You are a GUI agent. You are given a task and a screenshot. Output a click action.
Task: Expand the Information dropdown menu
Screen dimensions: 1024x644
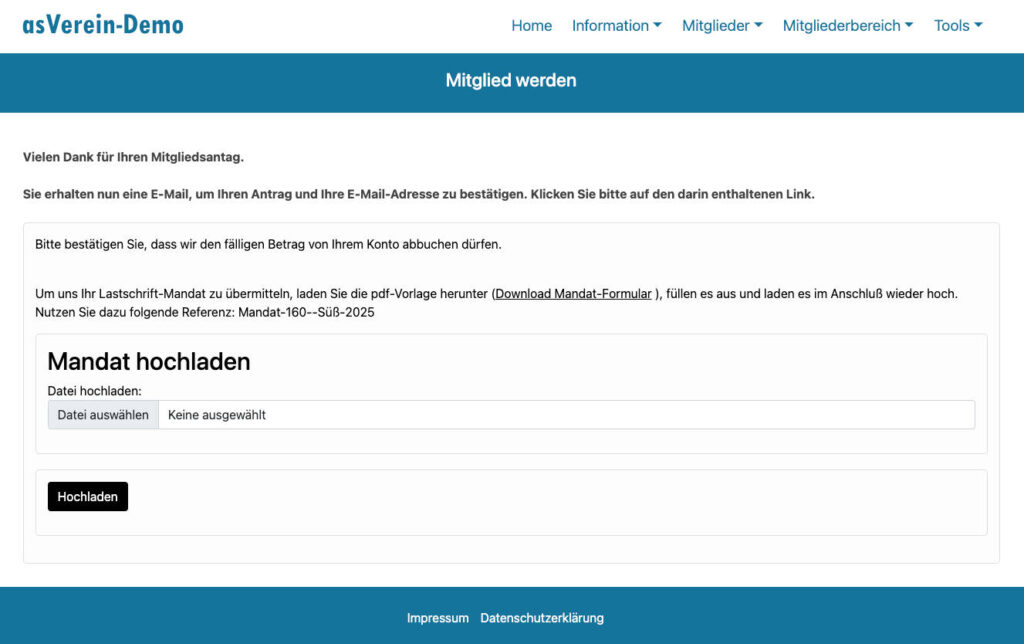tap(616, 26)
